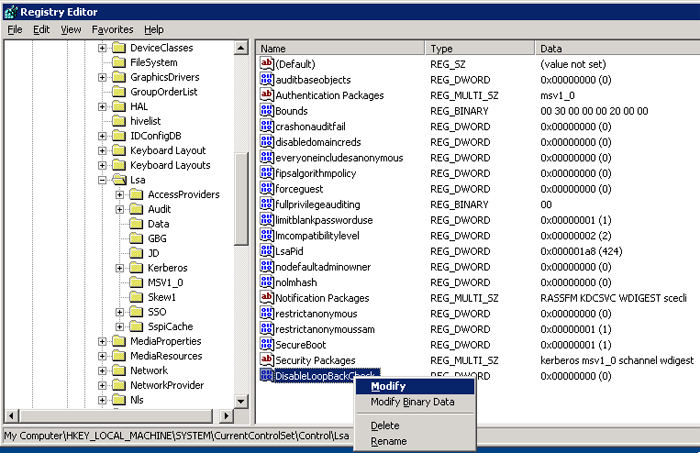Expand the DeviceClasses key
700x453 pixels.
(102, 48)
